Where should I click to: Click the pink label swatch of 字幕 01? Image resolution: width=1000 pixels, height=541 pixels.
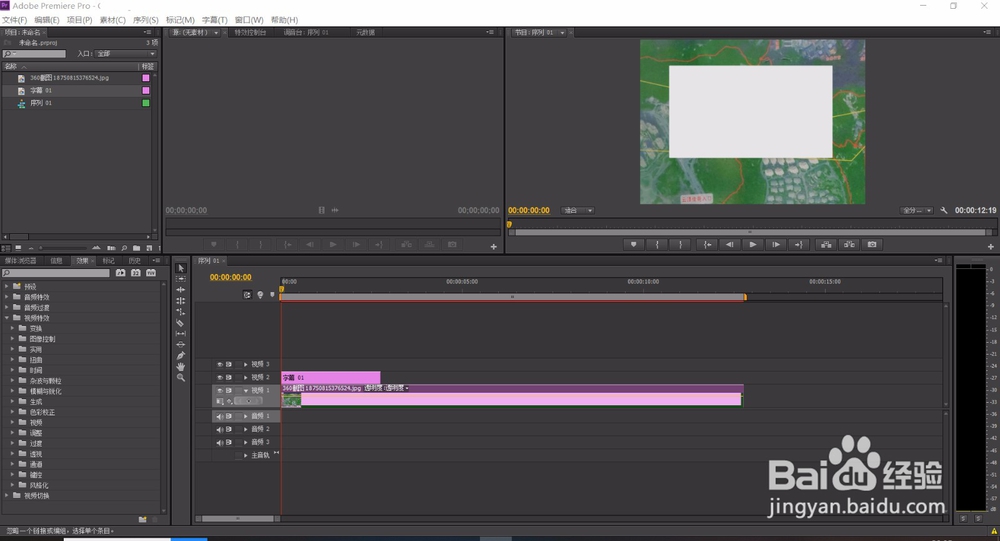coord(145,91)
